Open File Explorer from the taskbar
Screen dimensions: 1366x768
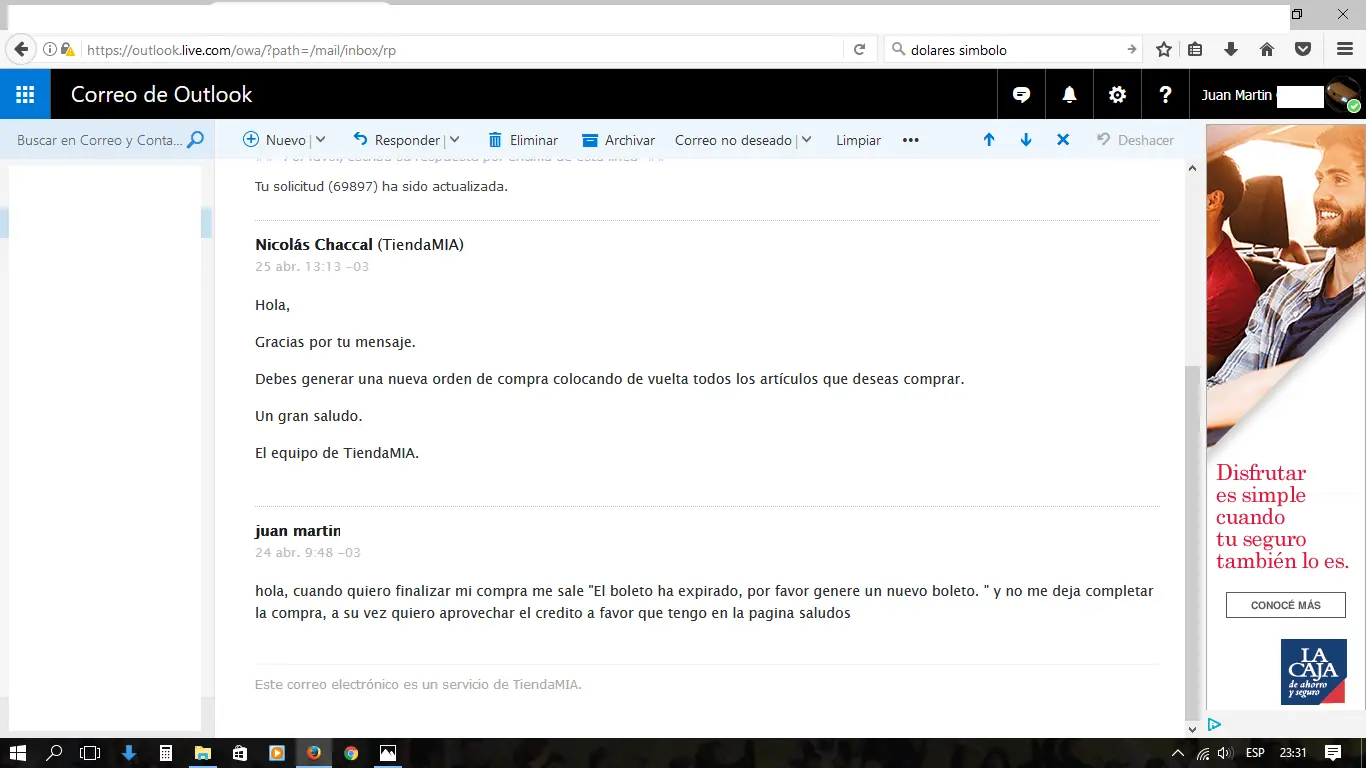click(x=203, y=753)
